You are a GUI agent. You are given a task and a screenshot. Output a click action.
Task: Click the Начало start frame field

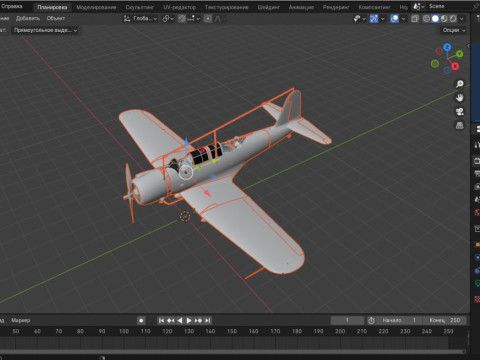tap(399, 320)
